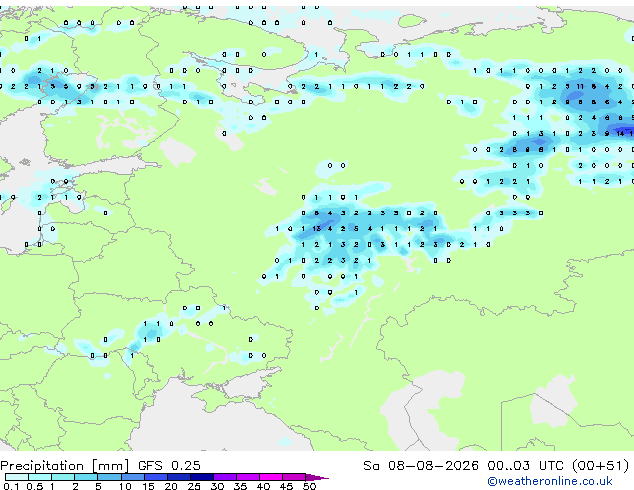Click the 5–10 mm legend swatch

tap(109, 477)
